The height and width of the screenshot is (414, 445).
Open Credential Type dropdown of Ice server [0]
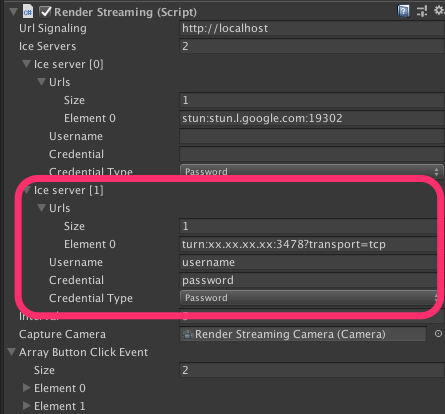pos(311,171)
